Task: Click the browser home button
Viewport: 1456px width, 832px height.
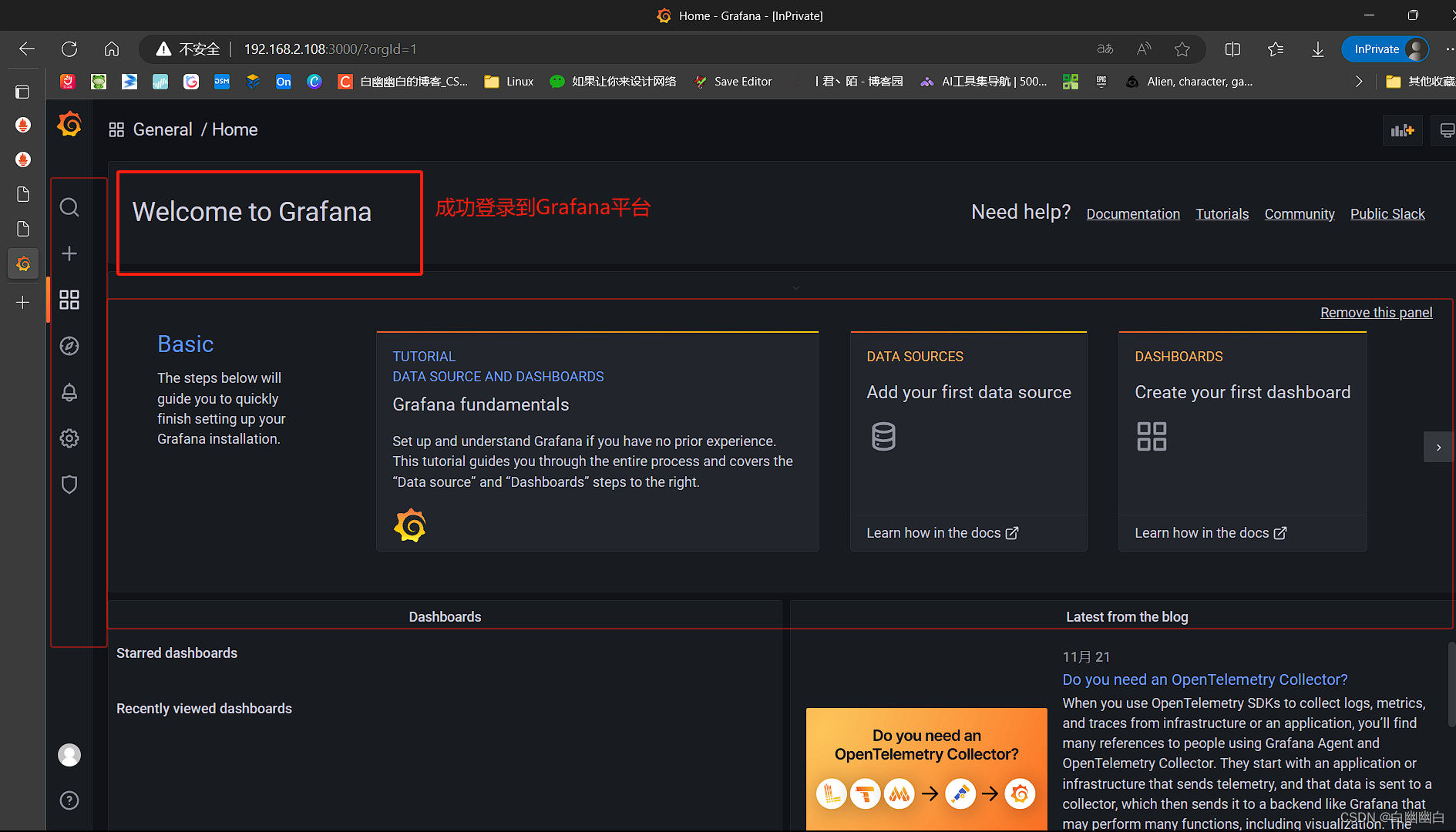Action: pyautogui.click(x=112, y=49)
